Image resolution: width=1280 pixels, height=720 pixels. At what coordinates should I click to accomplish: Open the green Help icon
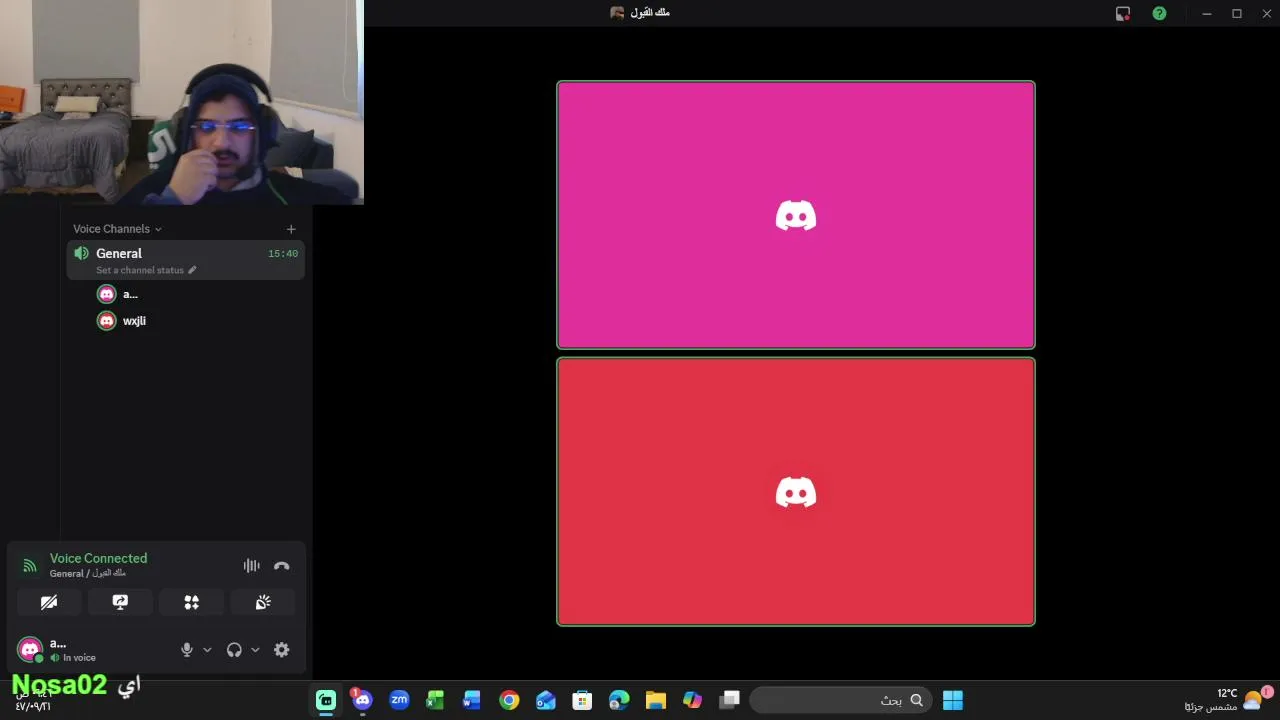coord(1159,13)
